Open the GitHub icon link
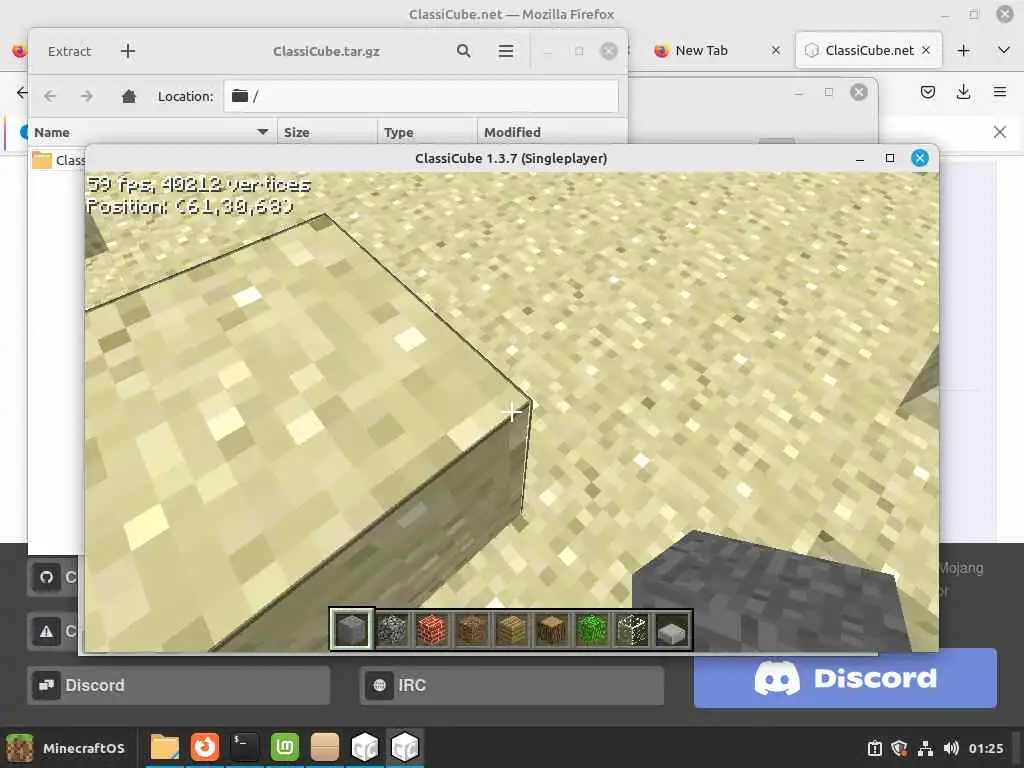 coord(46,577)
